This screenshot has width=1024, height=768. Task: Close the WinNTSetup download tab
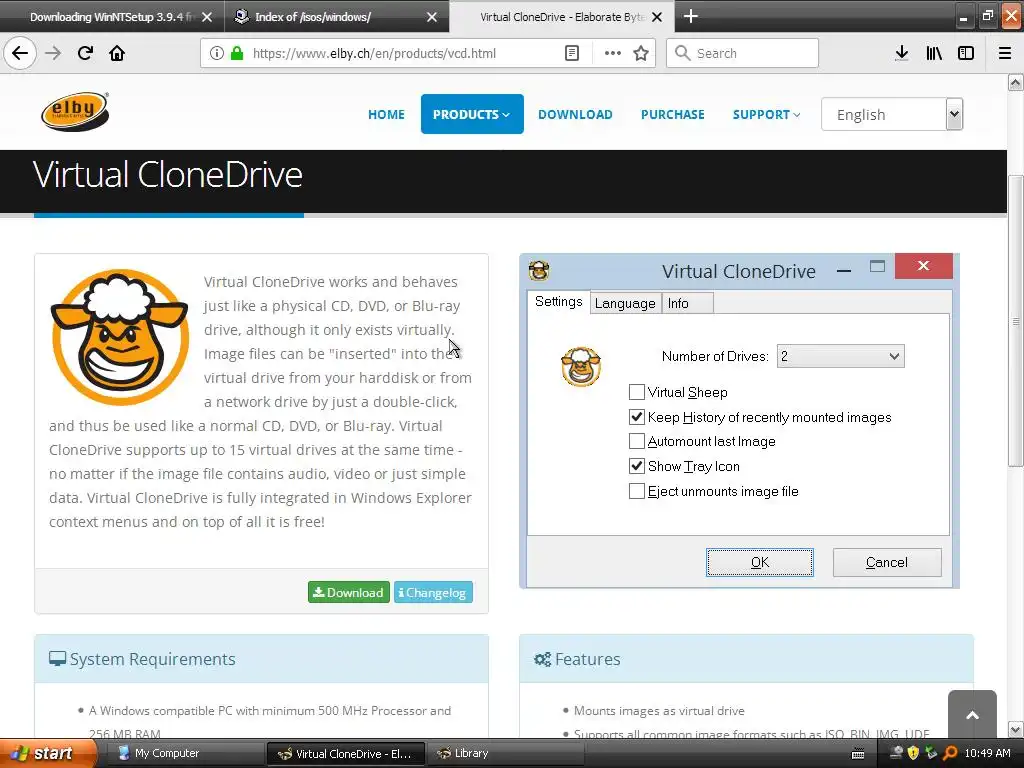[206, 17]
